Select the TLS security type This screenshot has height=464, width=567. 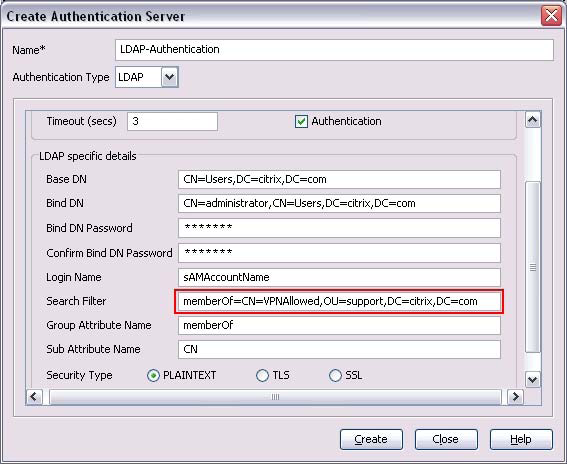pos(262,375)
